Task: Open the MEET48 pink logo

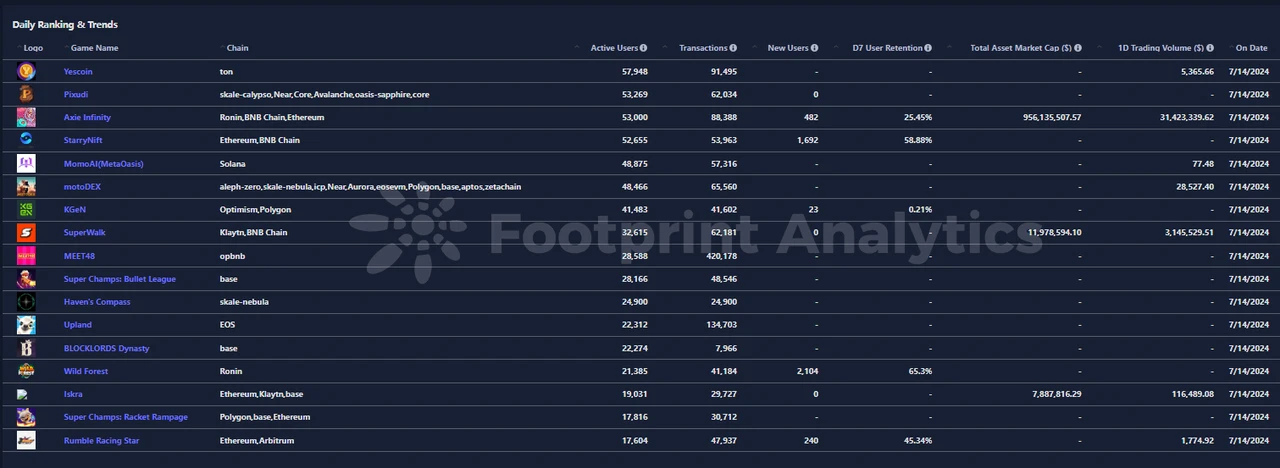Action: (27, 255)
